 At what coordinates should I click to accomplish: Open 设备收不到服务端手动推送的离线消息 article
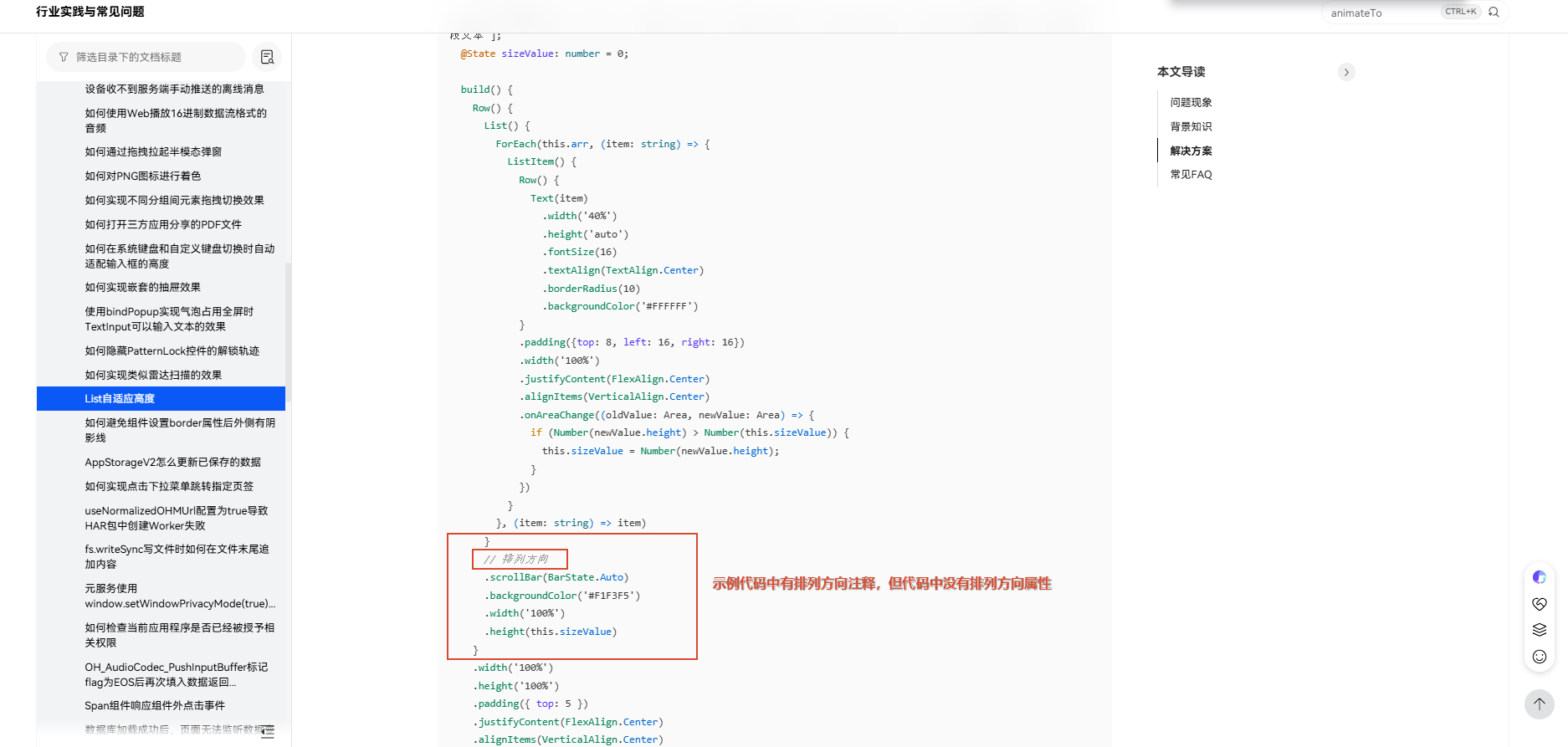coord(174,89)
